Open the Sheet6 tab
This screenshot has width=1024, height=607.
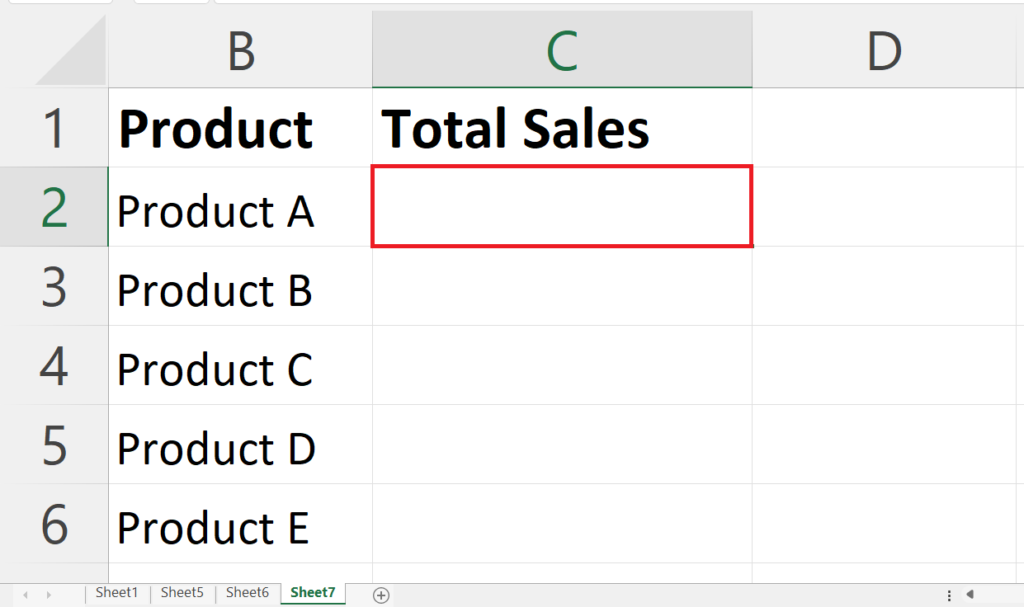[248, 593]
